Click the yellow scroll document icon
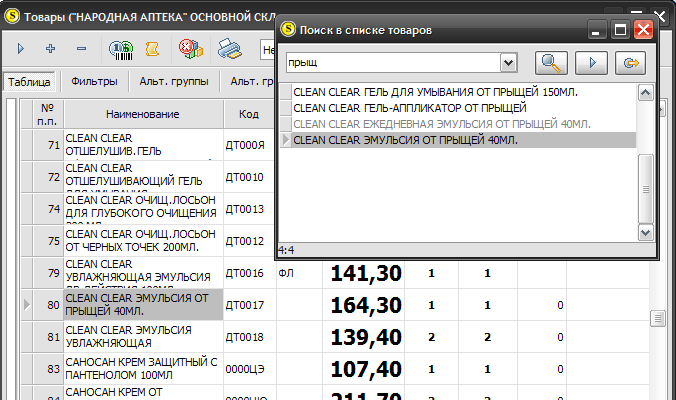Image resolution: width=676 pixels, height=400 pixels. coord(152,49)
